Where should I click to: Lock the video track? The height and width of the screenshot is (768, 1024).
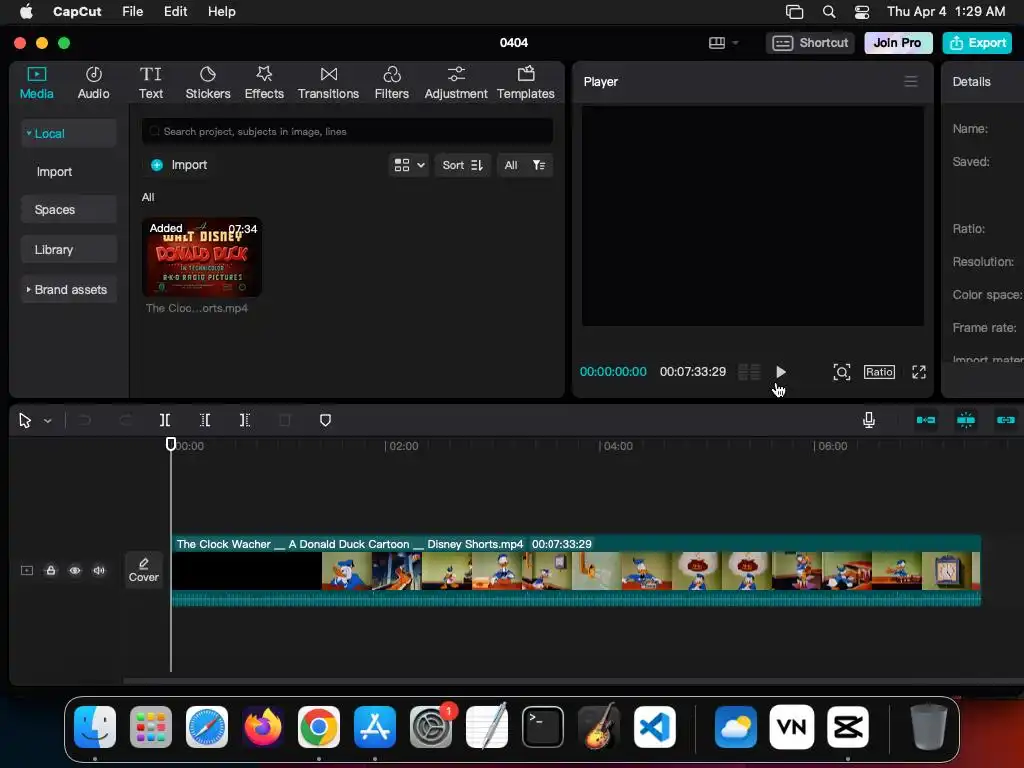point(50,570)
